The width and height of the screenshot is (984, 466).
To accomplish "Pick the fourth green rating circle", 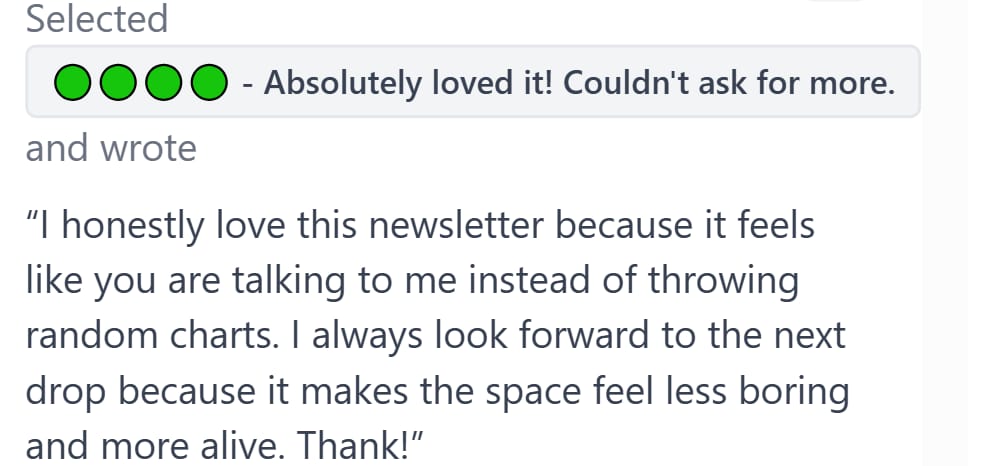I will (x=209, y=82).
